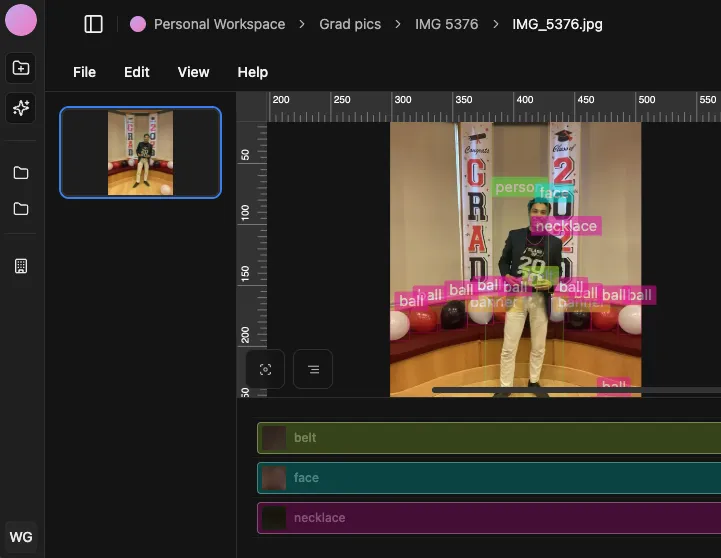Open the Edit menu

tap(137, 72)
